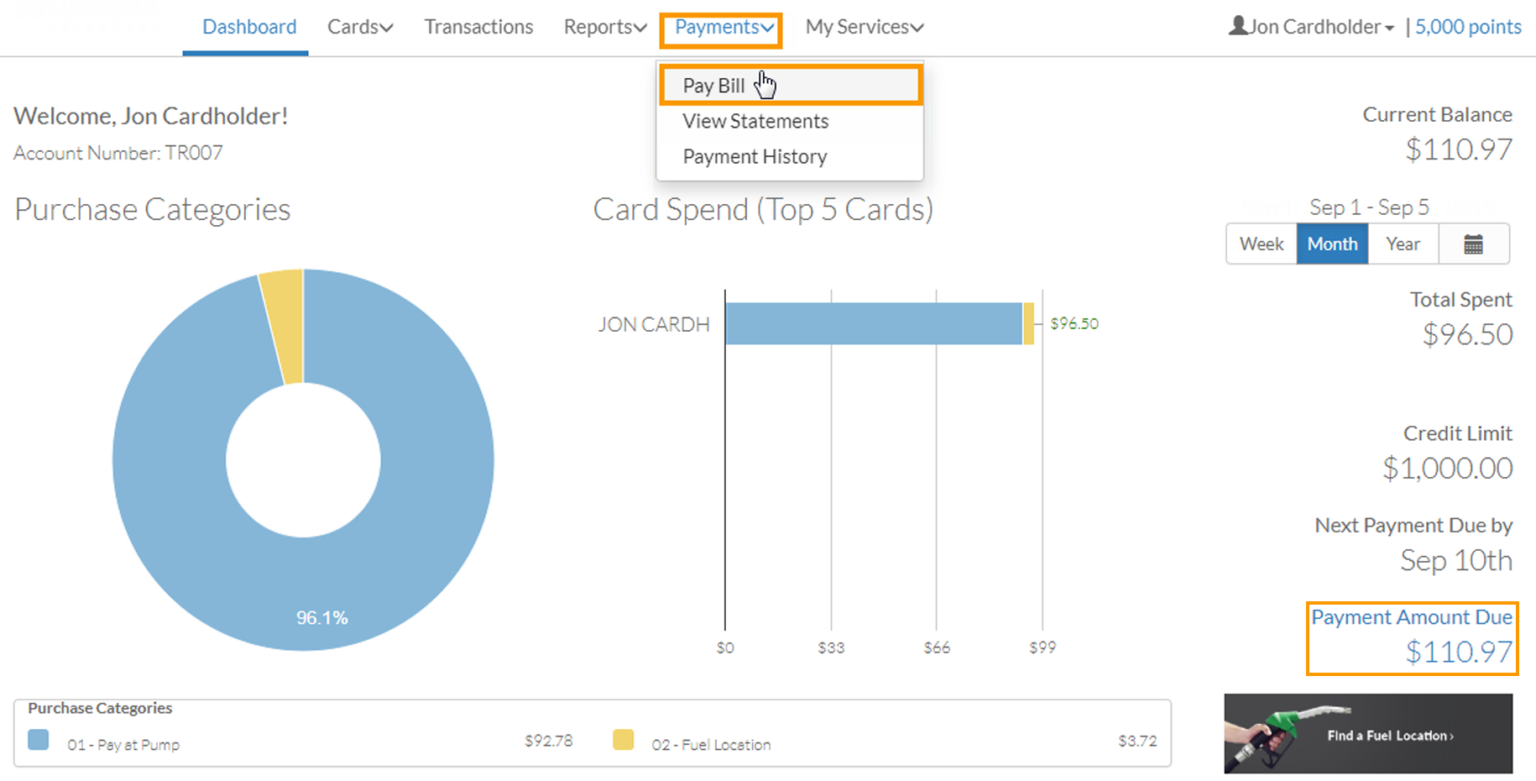Image resolution: width=1536 pixels, height=781 pixels.
Task: Click the Payment Amount Due link
Action: 1412,617
